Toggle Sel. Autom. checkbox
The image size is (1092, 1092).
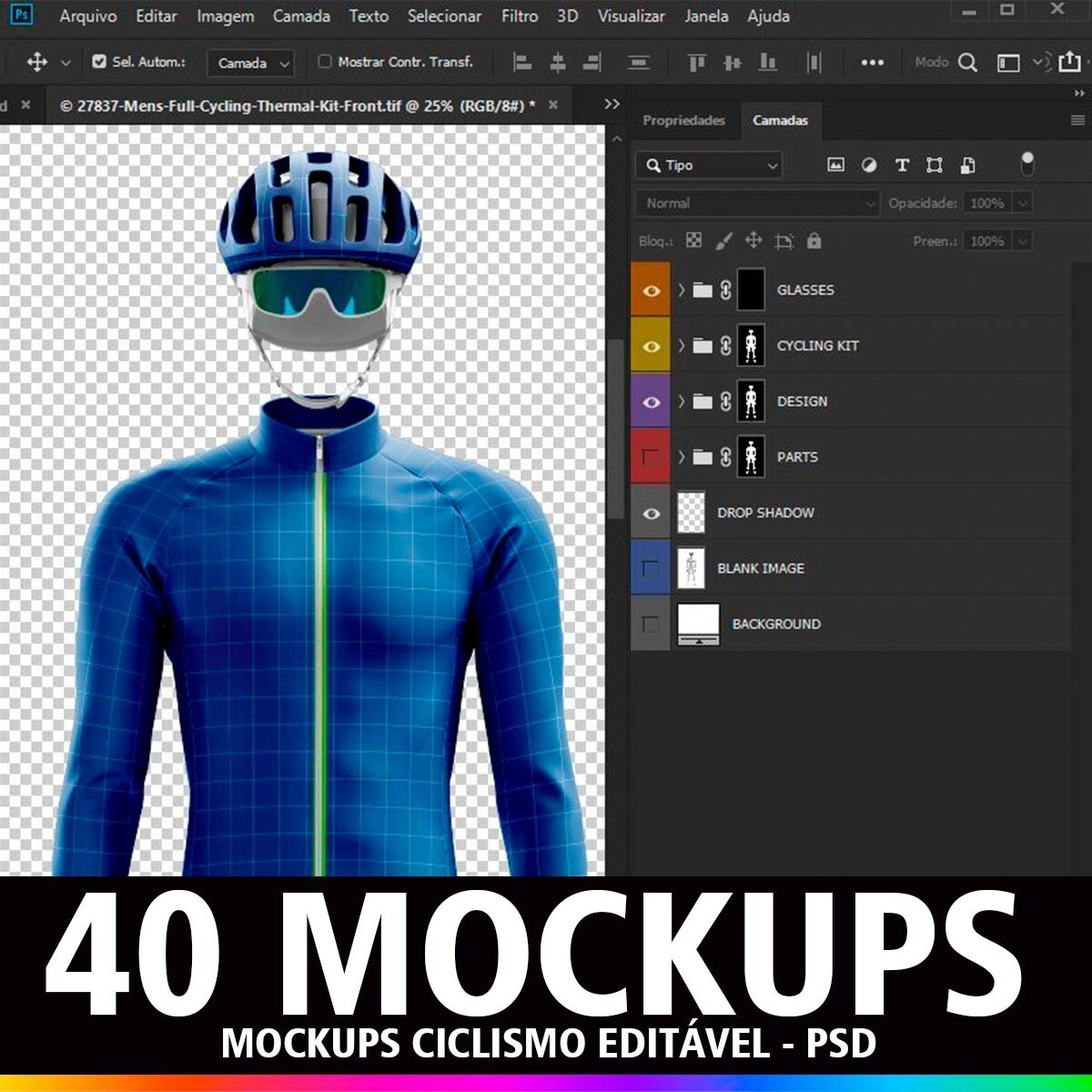pos(100,62)
